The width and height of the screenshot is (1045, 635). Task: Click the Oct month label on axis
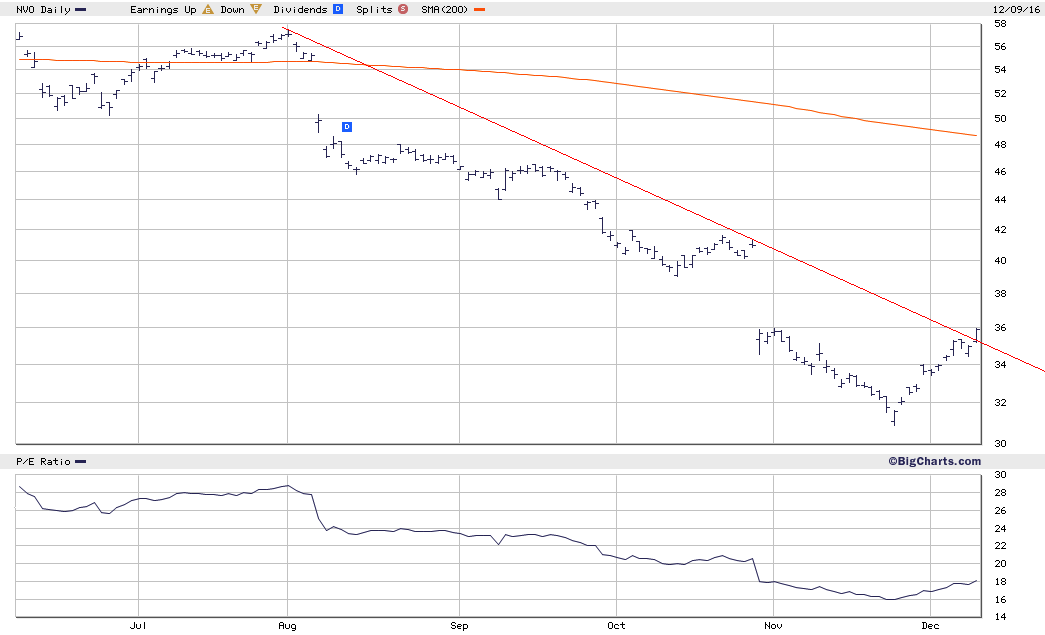[616, 625]
